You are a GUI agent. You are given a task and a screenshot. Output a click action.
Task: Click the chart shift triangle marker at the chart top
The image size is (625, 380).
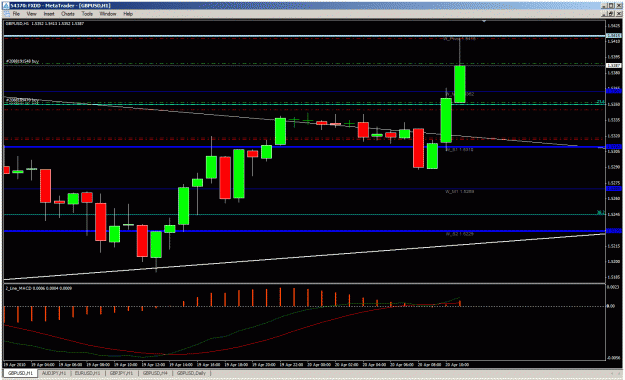pos(484,21)
